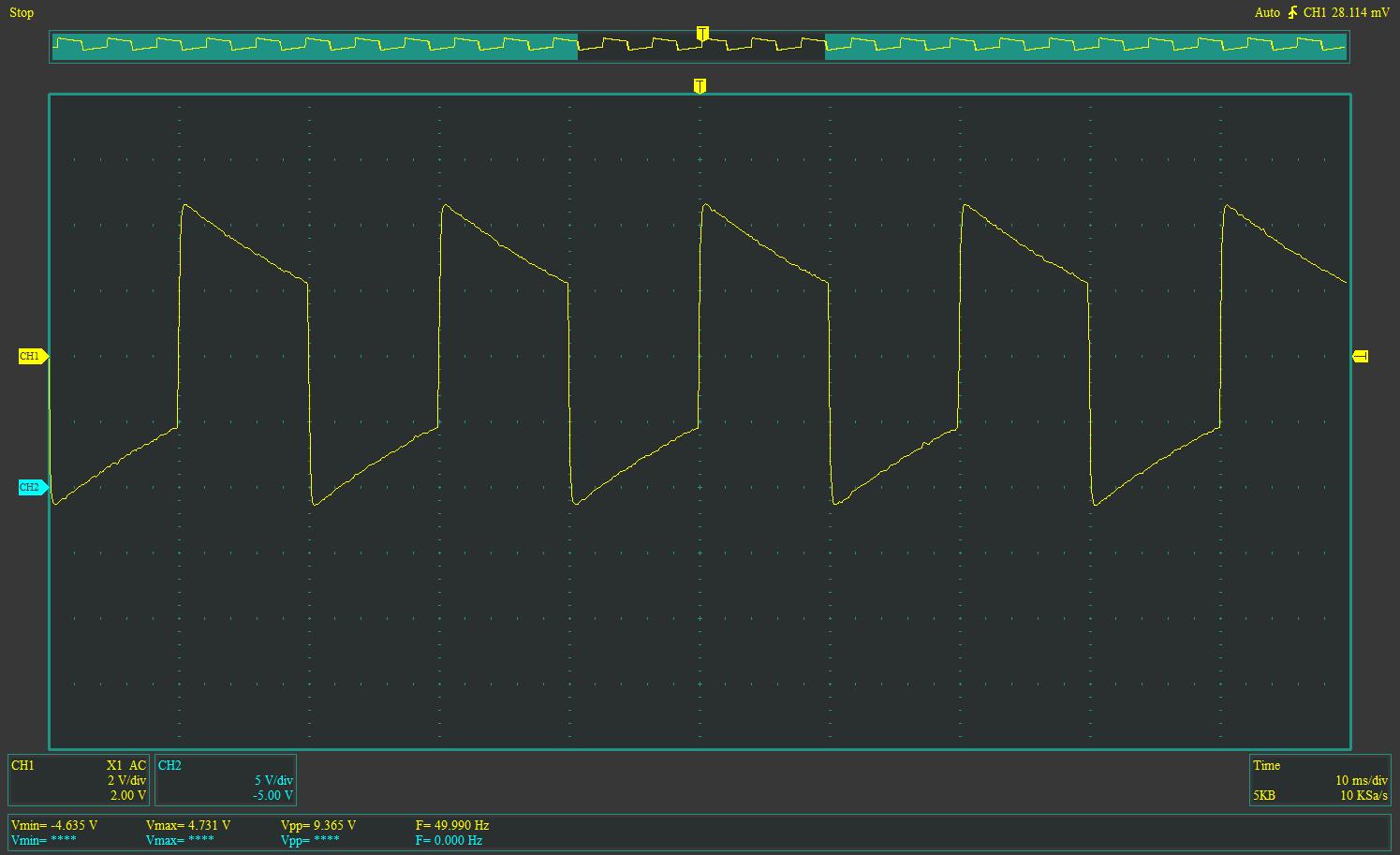Click the Vpp= 9.365 V measurement
1400x855 pixels.
pos(318,825)
